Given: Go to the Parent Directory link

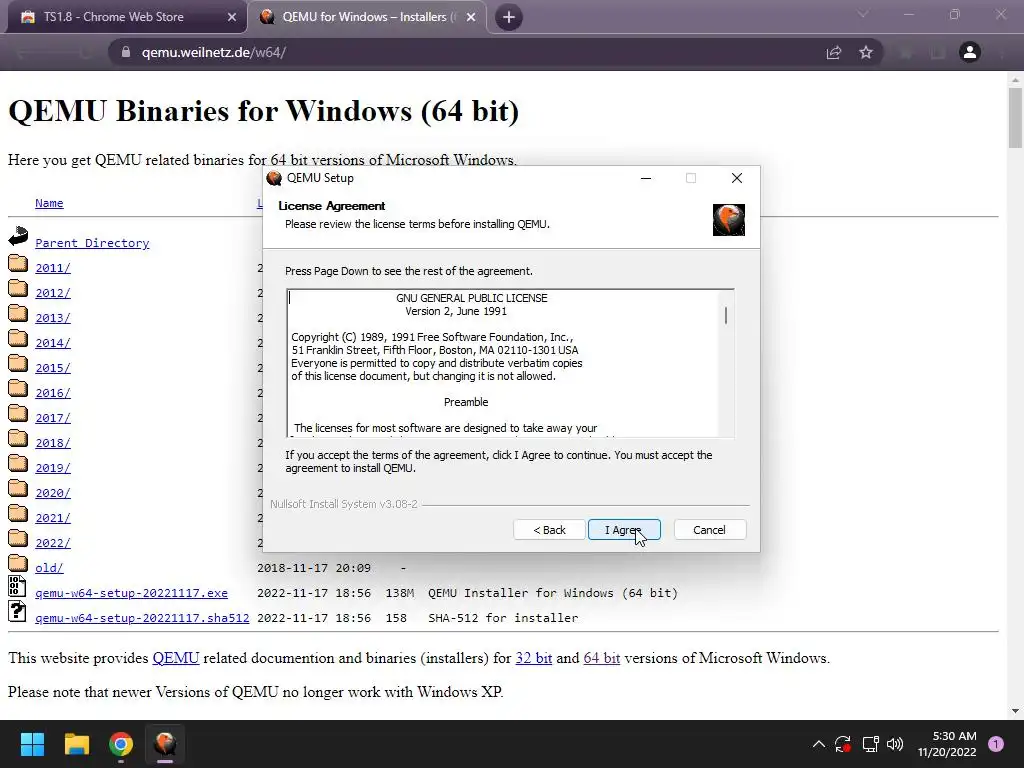Looking at the screenshot, I should pyautogui.click(x=92, y=243).
